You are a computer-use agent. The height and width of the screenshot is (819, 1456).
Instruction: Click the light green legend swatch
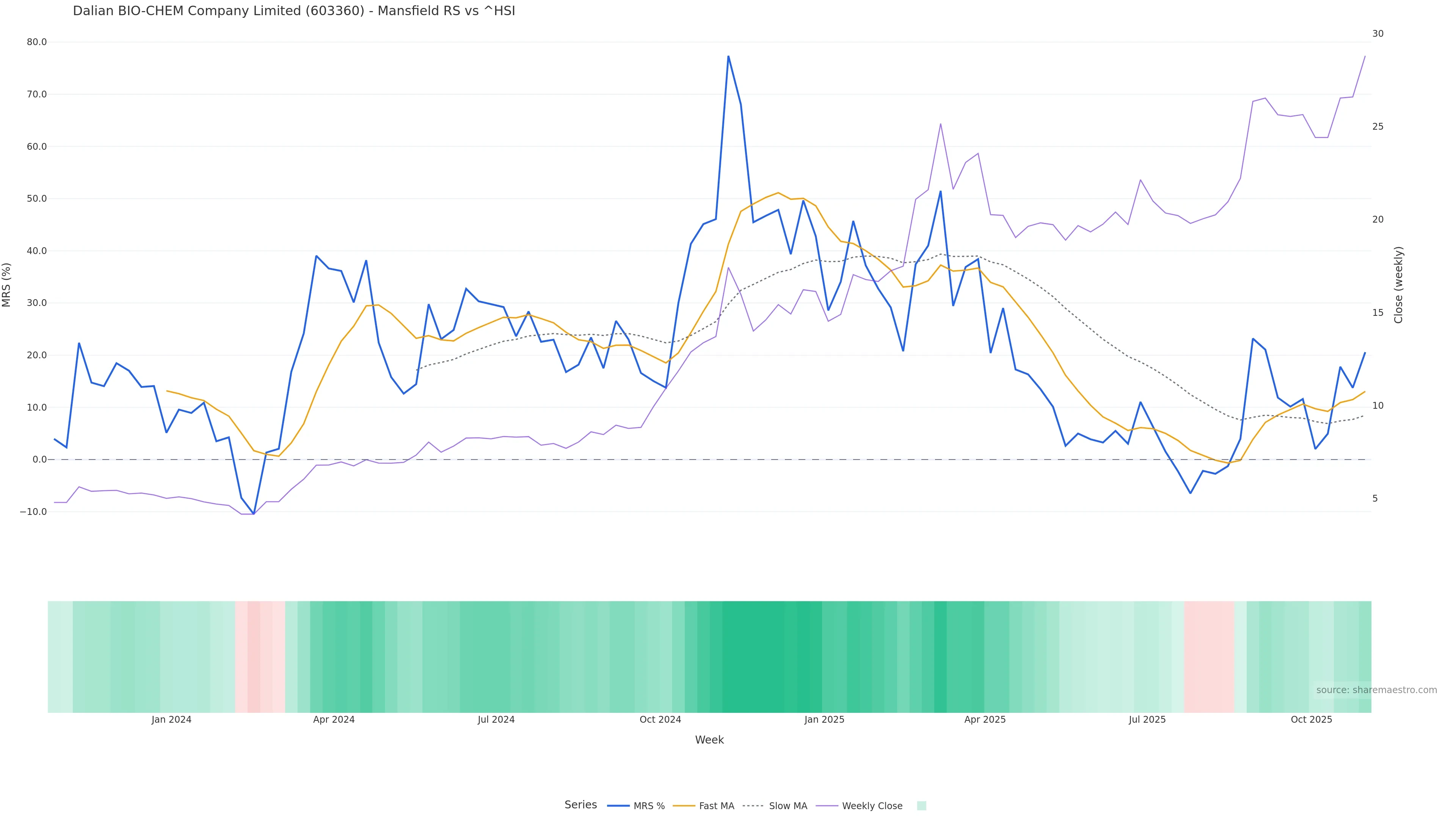(x=921, y=806)
